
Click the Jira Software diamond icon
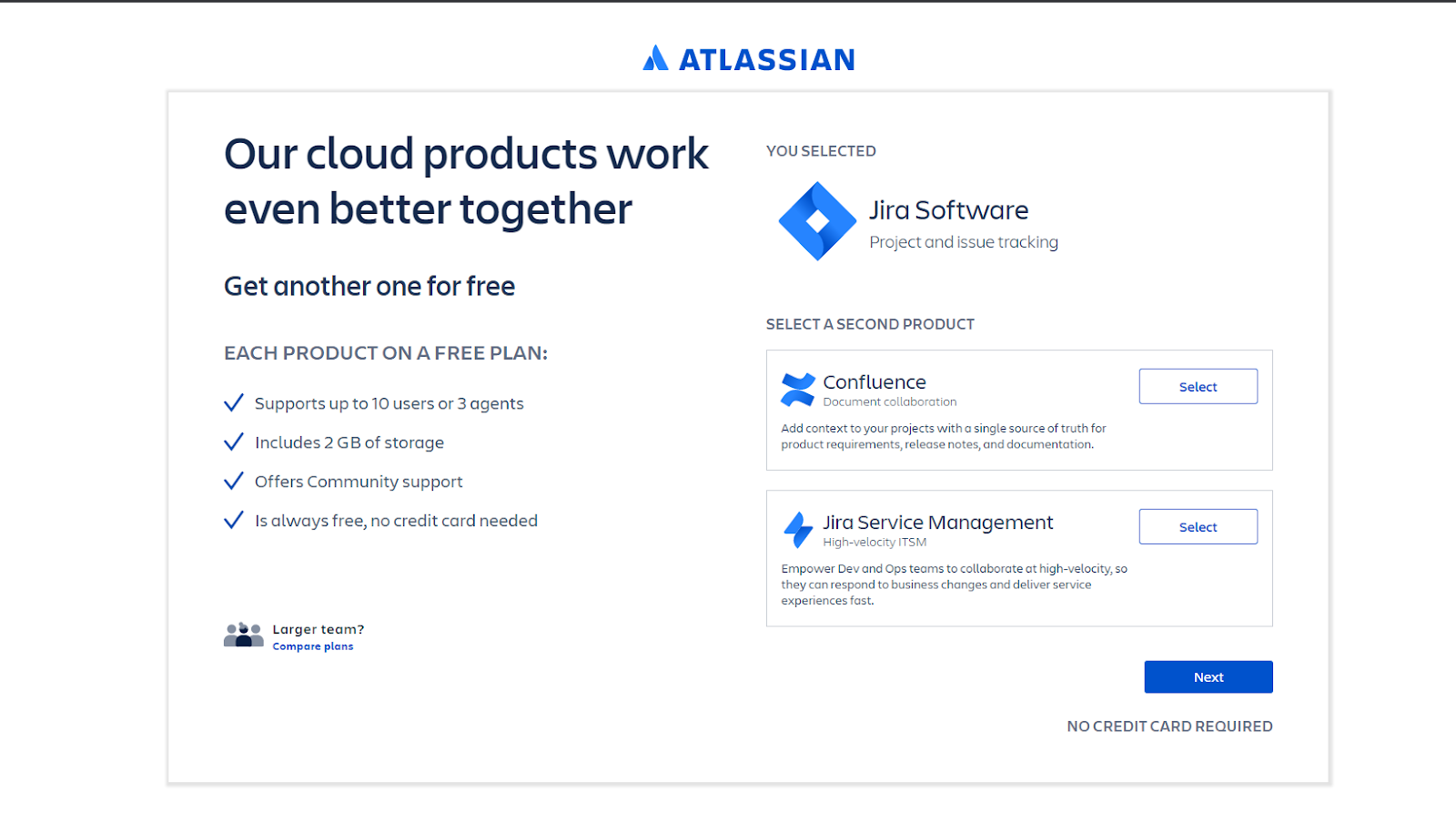click(816, 221)
